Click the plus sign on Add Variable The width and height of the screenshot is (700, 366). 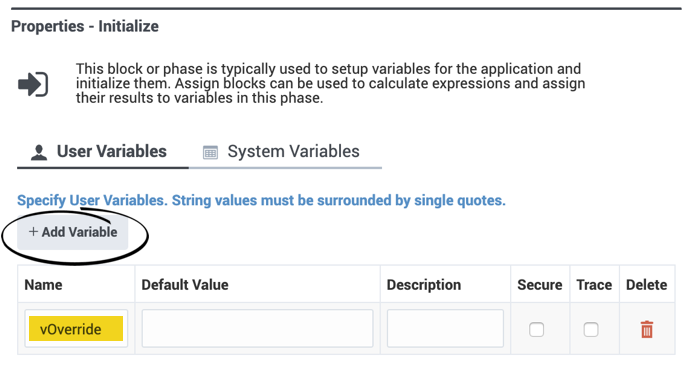[x=33, y=232]
